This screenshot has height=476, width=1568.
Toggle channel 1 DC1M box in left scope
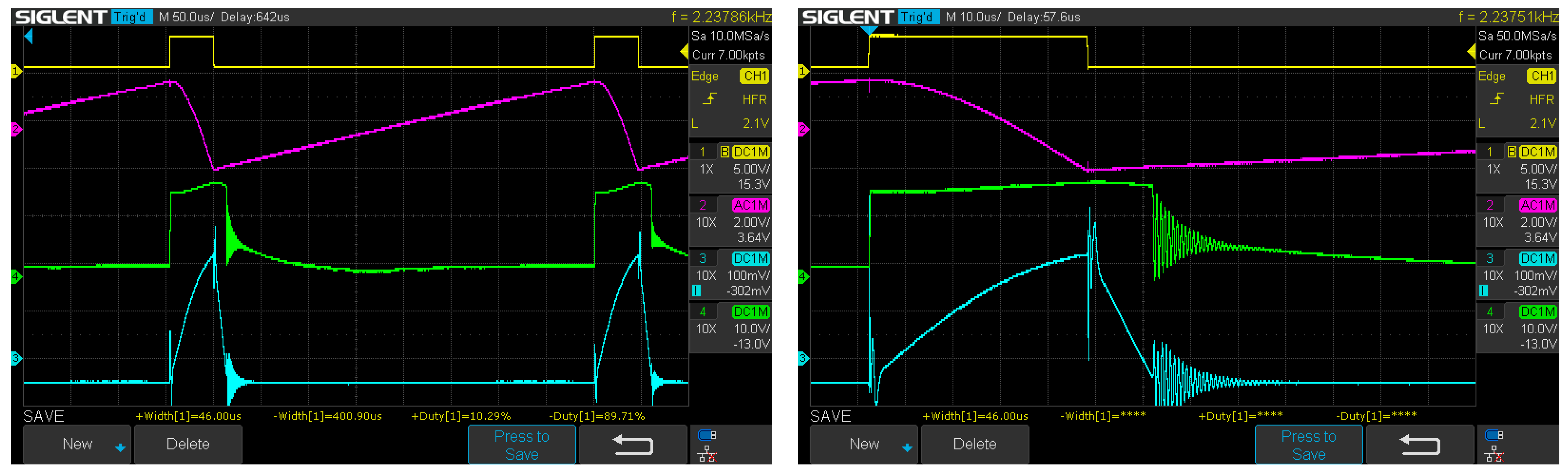click(x=750, y=152)
